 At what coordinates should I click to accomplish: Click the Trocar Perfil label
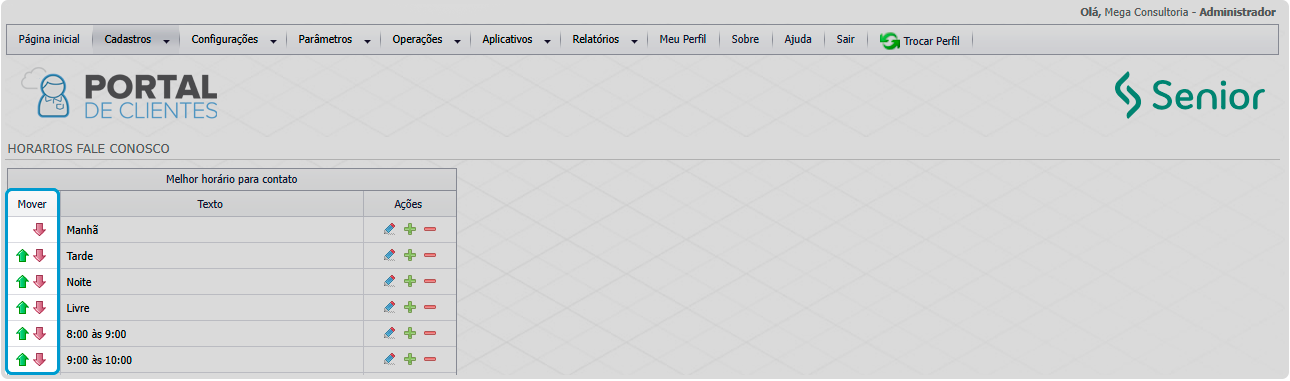[931, 41]
